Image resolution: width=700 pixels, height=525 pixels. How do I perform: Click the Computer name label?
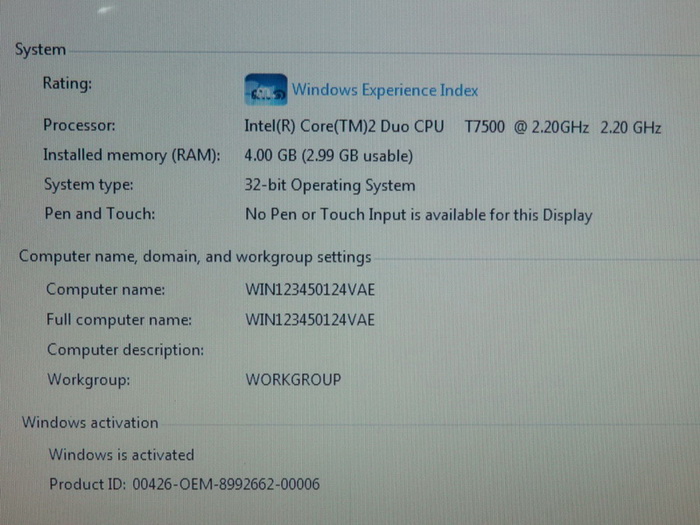106,289
